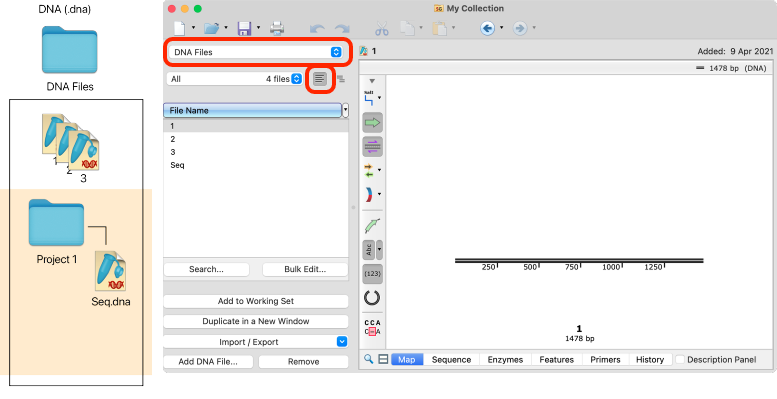Click the Copy icon in toolbar
The image size is (777, 399).
pos(407,28)
